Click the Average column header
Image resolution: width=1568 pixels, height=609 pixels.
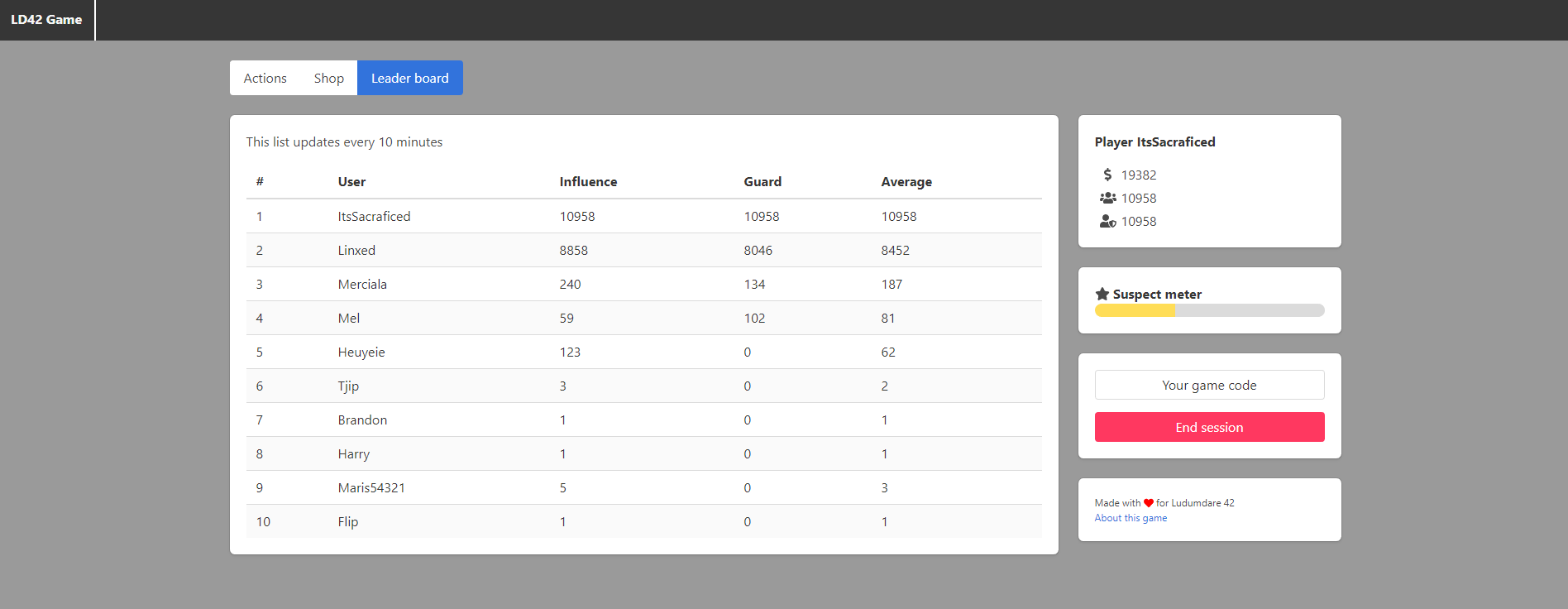pos(906,182)
